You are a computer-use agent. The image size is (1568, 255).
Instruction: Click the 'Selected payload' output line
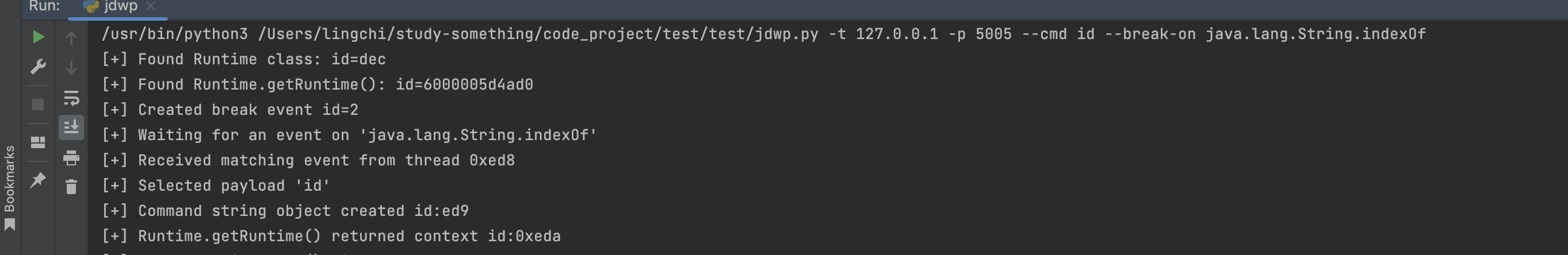pos(234,186)
